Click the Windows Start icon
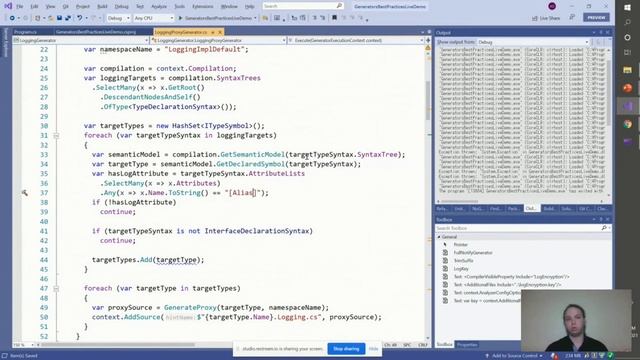Screen dimensions: 640x360 pyautogui.click(x=627, y=7)
